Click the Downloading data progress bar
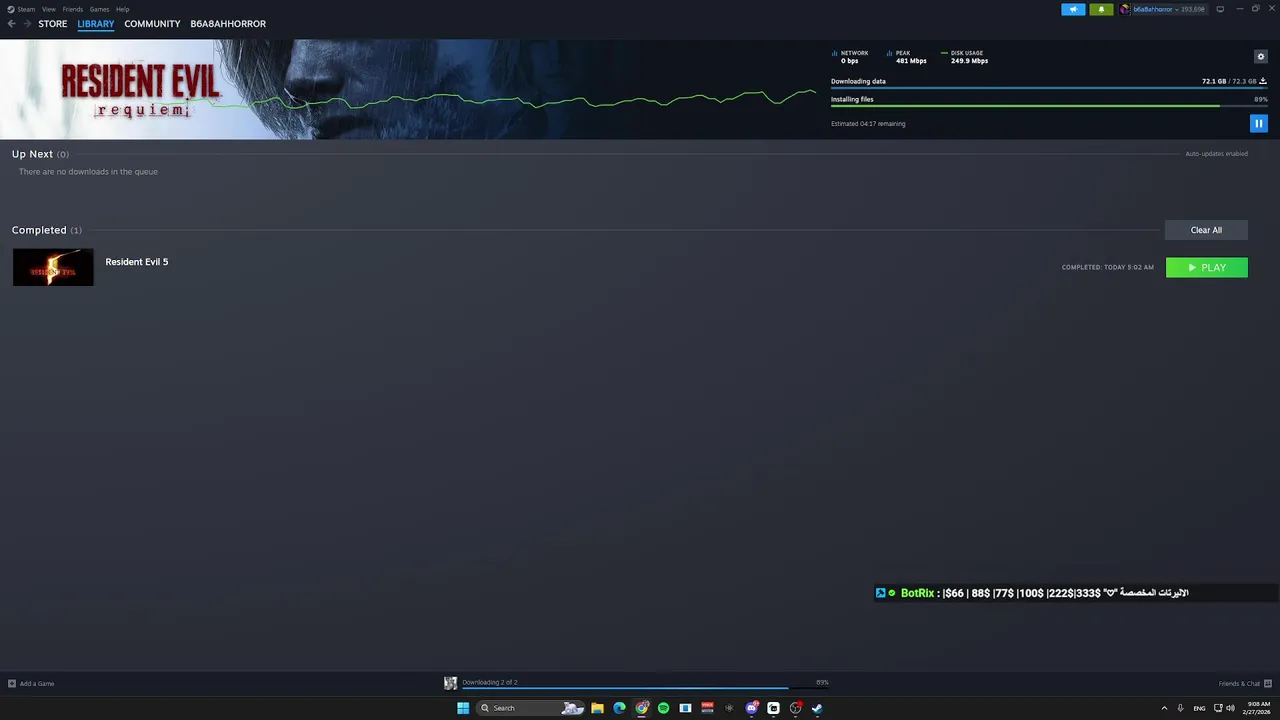This screenshot has height=720, width=1280. tap(1049, 88)
